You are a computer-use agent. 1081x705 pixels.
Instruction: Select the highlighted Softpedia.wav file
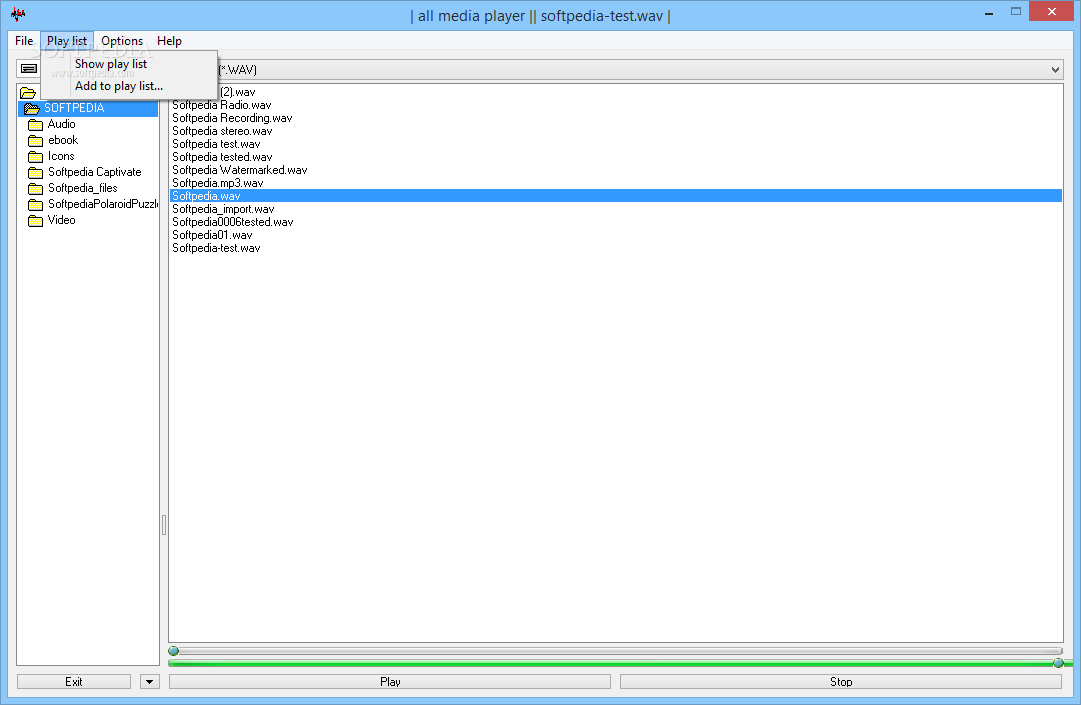click(615, 196)
